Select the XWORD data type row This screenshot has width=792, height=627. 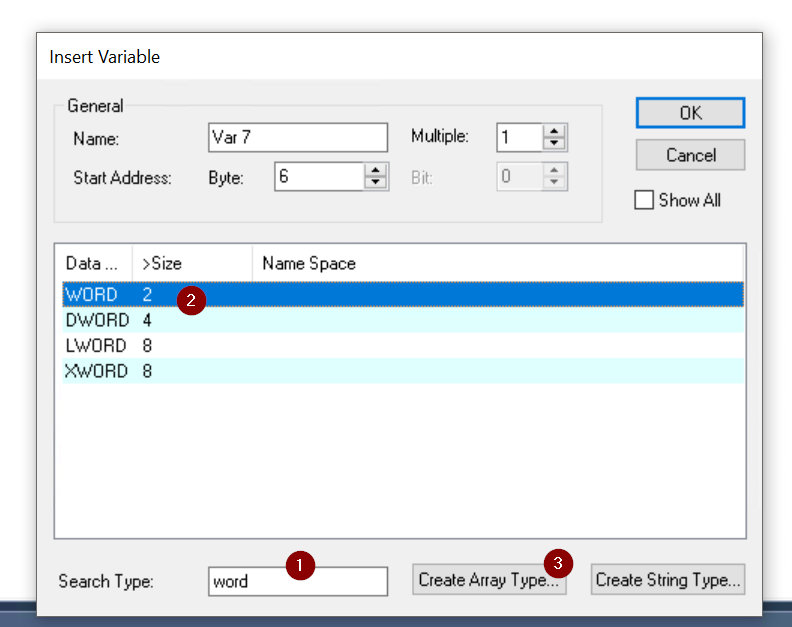click(x=403, y=371)
